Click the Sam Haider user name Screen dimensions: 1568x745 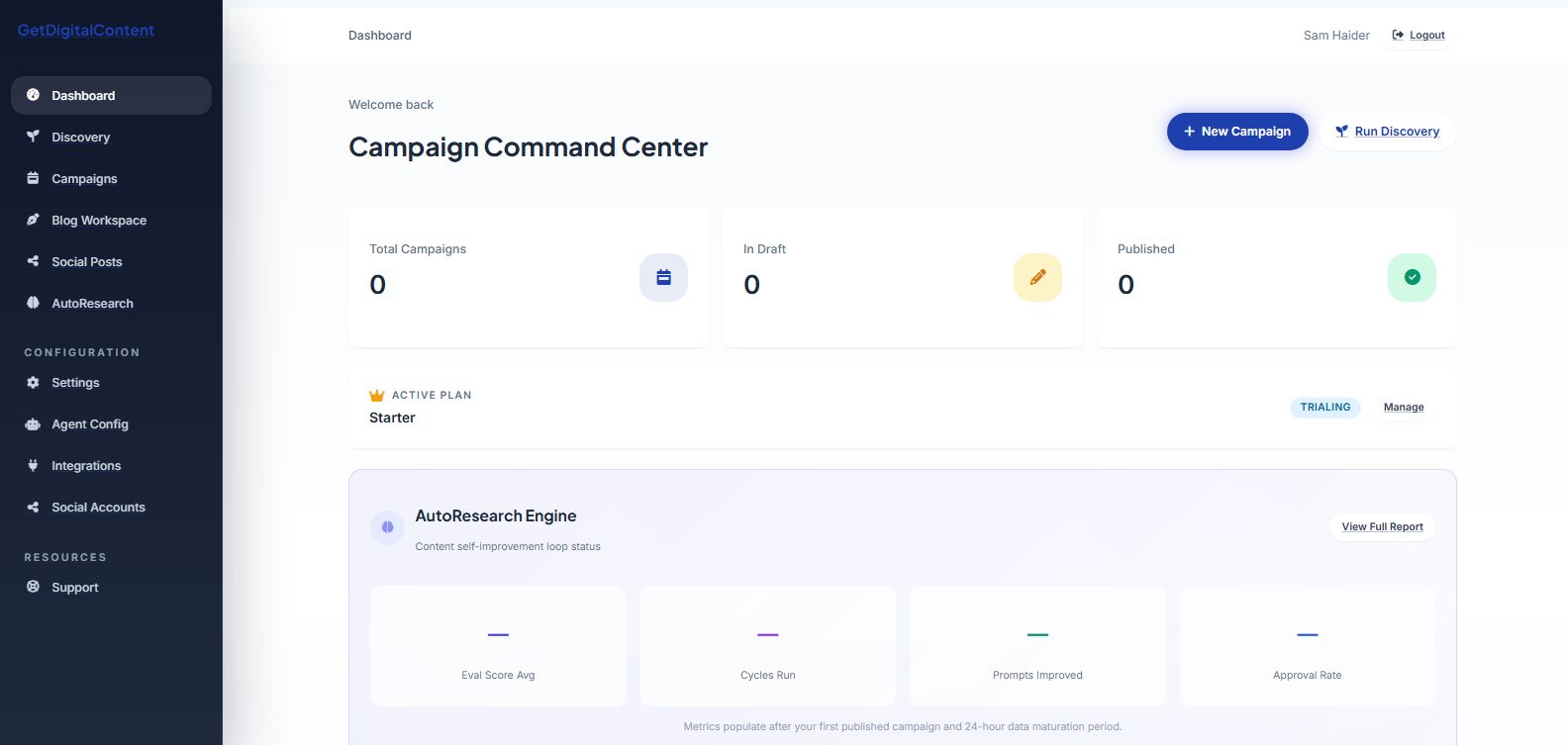(x=1336, y=35)
